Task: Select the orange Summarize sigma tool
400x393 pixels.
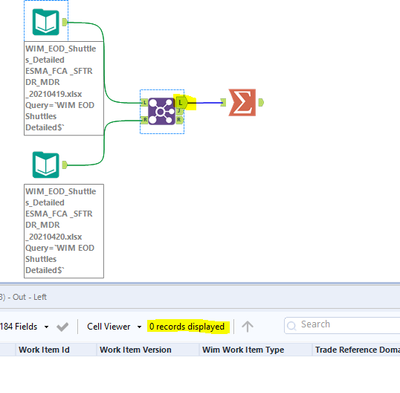Action: [242, 102]
